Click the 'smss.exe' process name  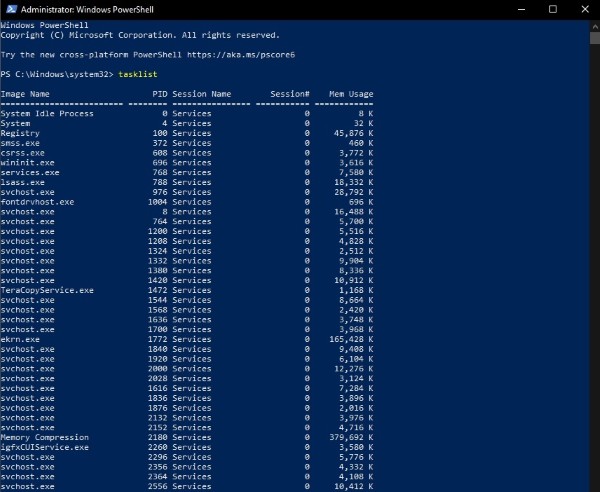20,143
